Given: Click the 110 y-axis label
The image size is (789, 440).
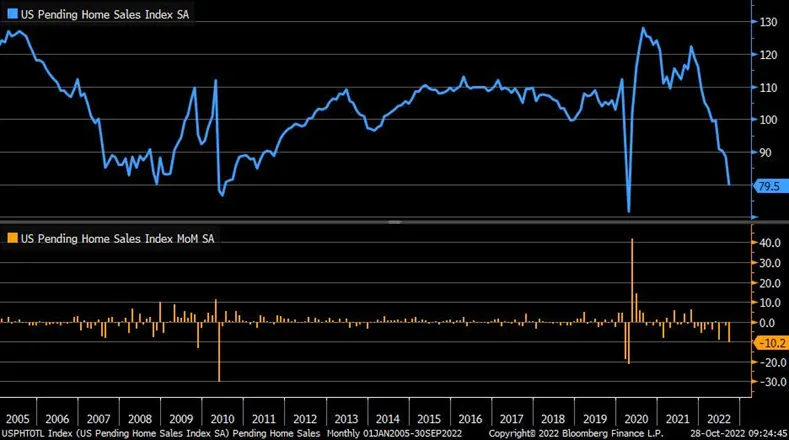Looking at the screenshot, I should pos(768,88).
